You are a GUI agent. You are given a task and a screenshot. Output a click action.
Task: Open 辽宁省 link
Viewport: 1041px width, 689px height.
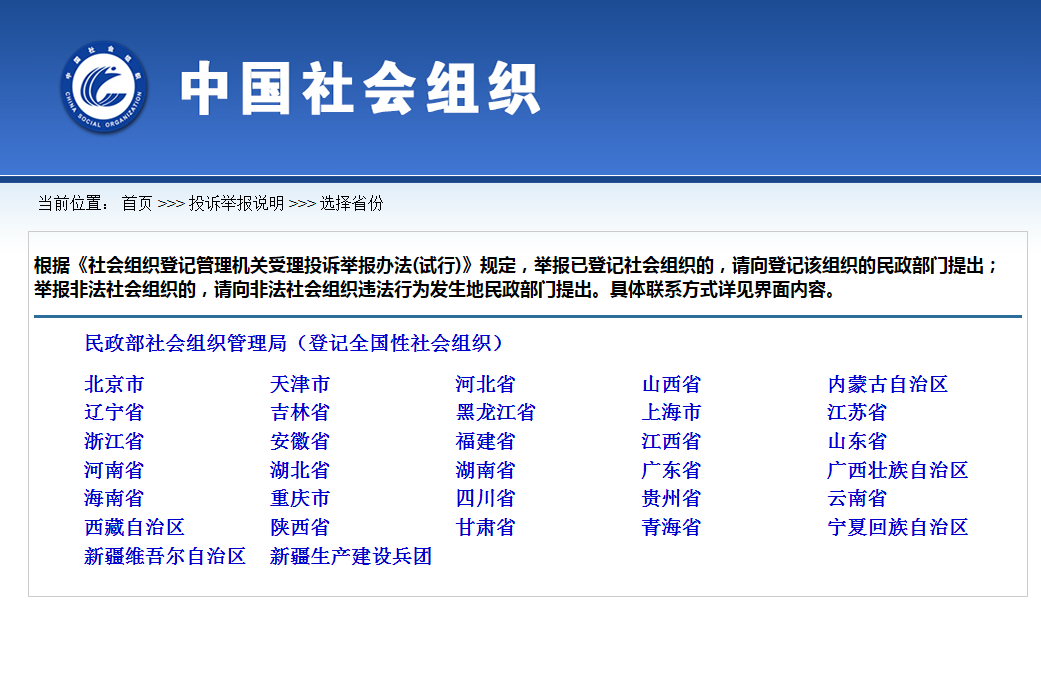[x=114, y=412]
